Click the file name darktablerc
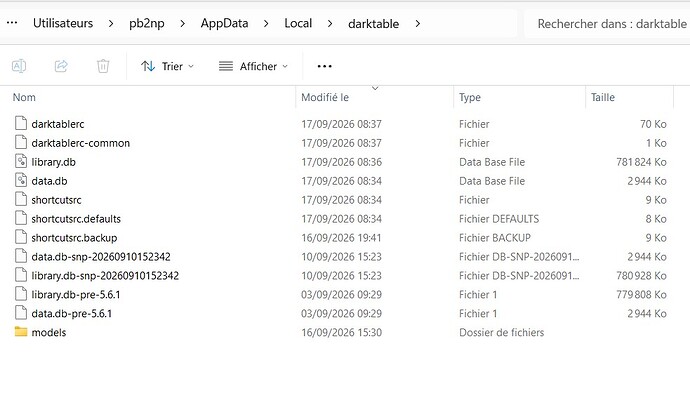 (58, 124)
